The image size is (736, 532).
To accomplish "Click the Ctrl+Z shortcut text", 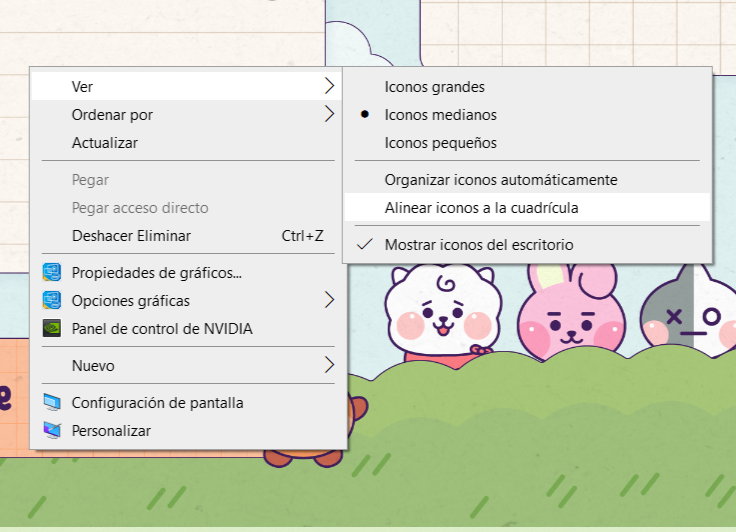I will (x=302, y=236).
